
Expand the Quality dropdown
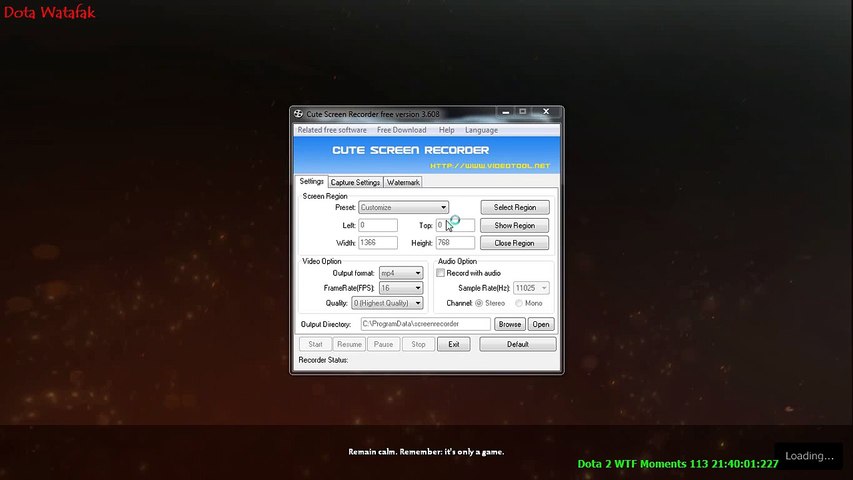click(x=387, y=303)
